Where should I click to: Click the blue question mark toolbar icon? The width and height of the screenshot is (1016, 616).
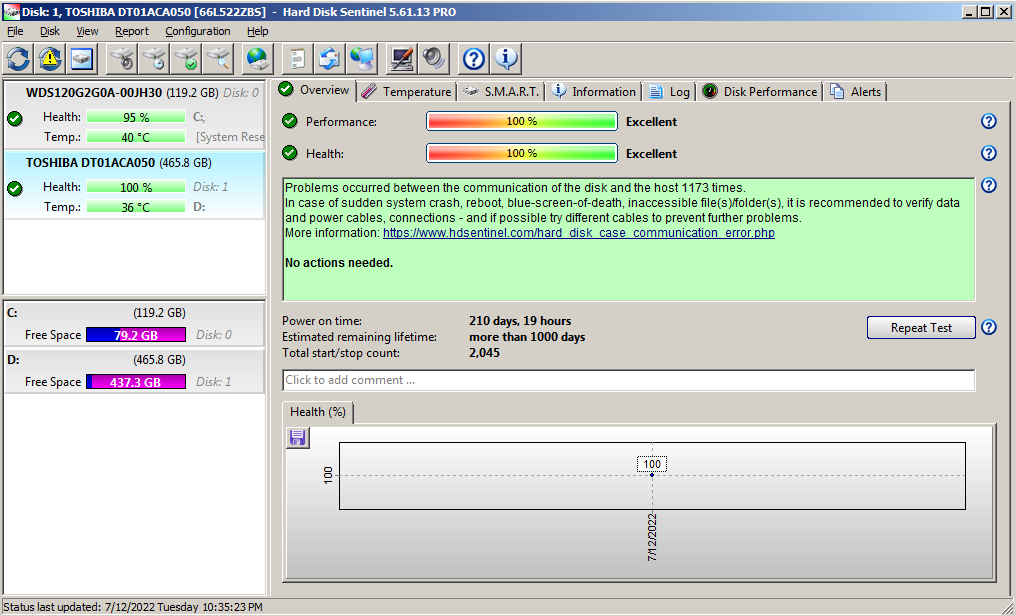(474, 59)
